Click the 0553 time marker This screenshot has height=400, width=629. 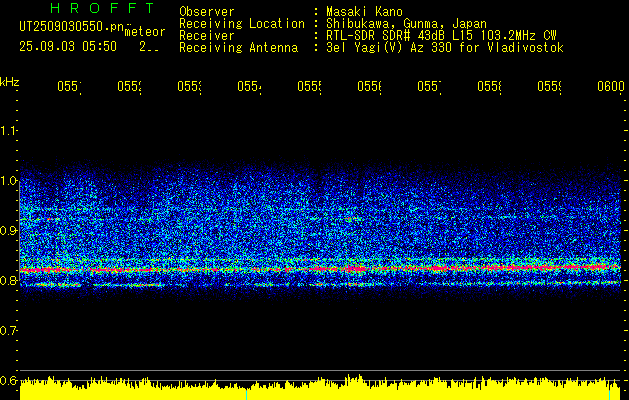coord(189,86)
